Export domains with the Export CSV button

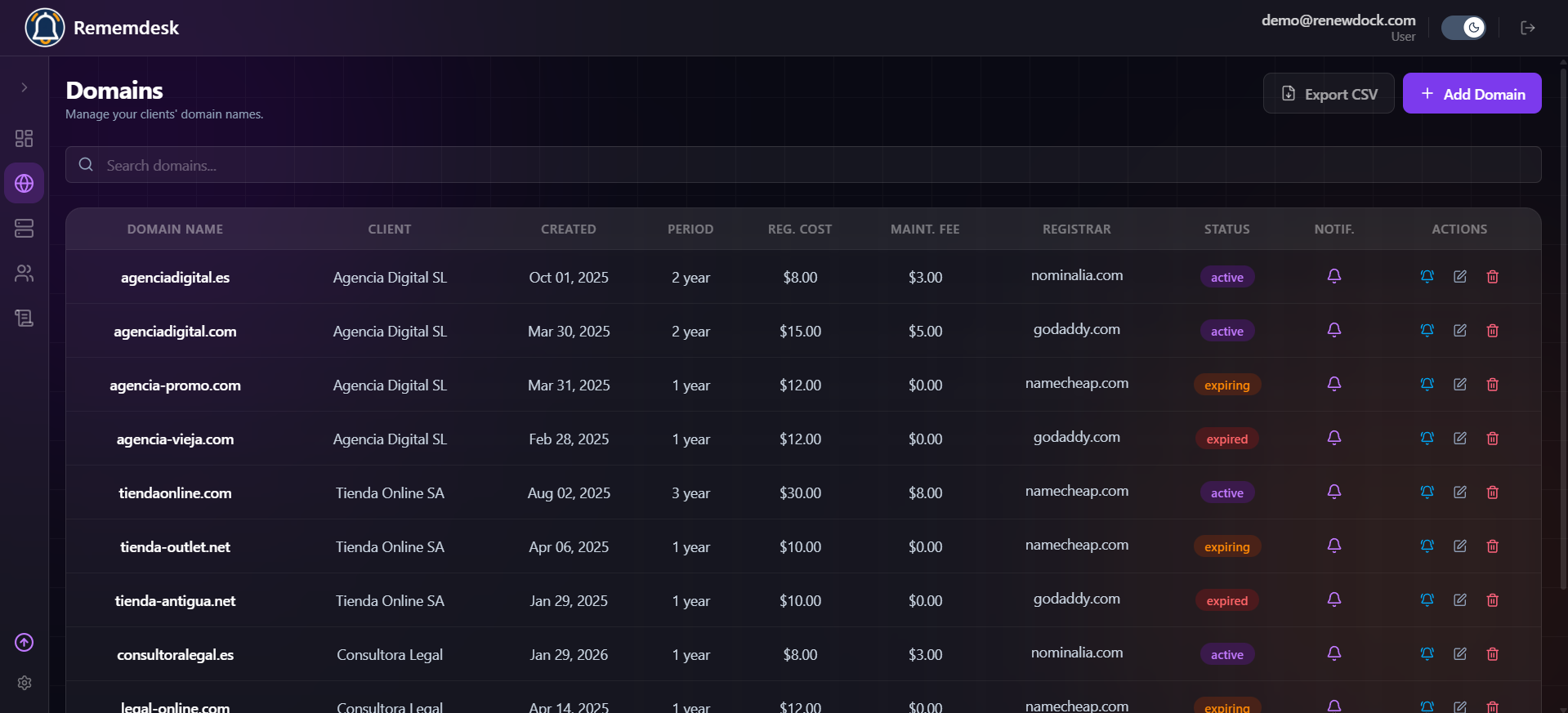tap(1329, 93)
